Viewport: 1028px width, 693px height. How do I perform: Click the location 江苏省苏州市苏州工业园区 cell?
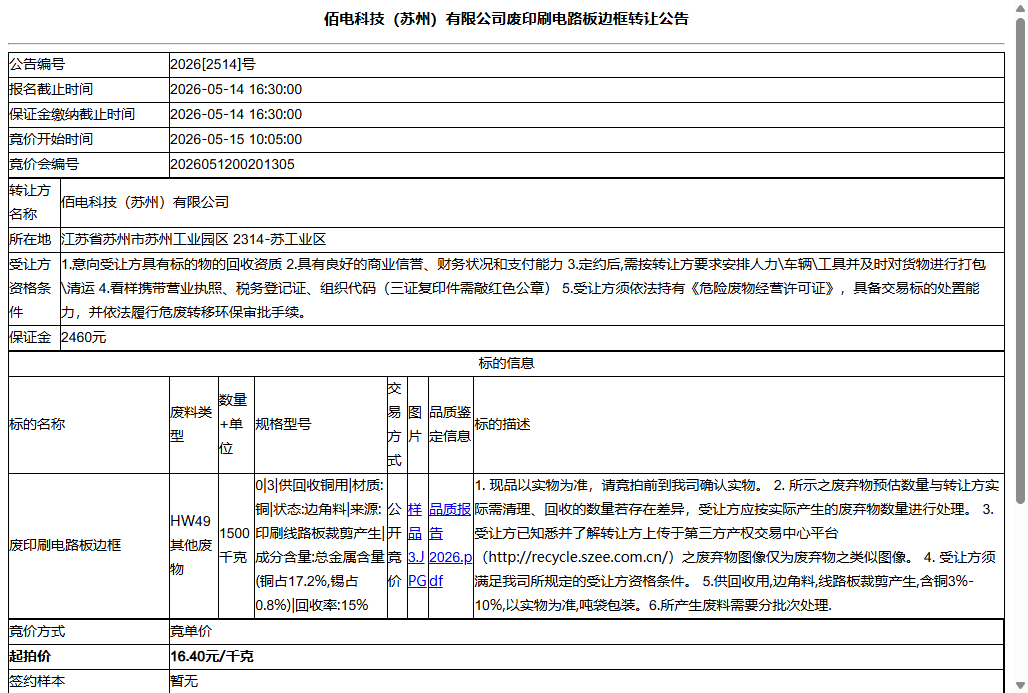[x=532, y=239]
